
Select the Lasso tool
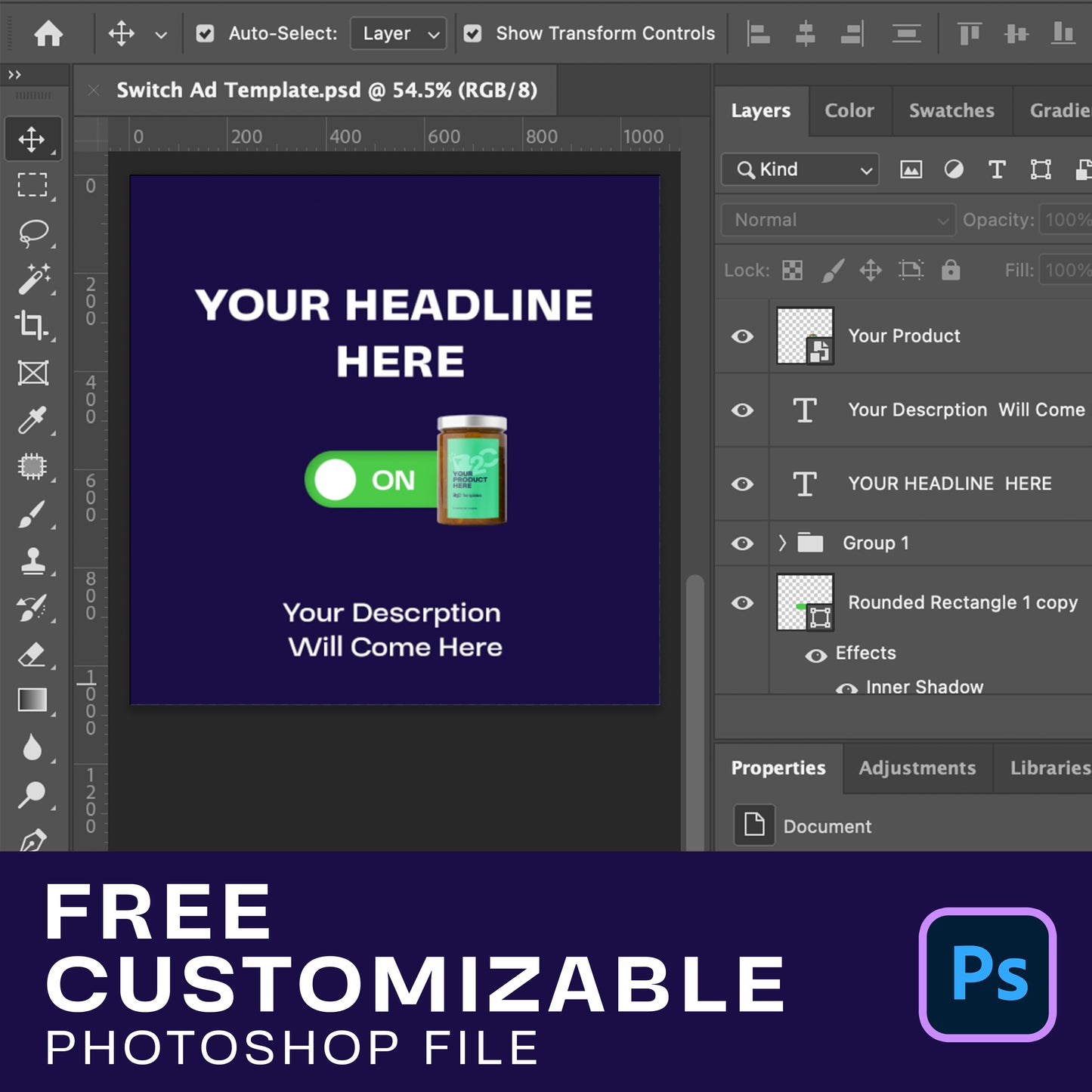pyautogui.click(x=32, y=234)
